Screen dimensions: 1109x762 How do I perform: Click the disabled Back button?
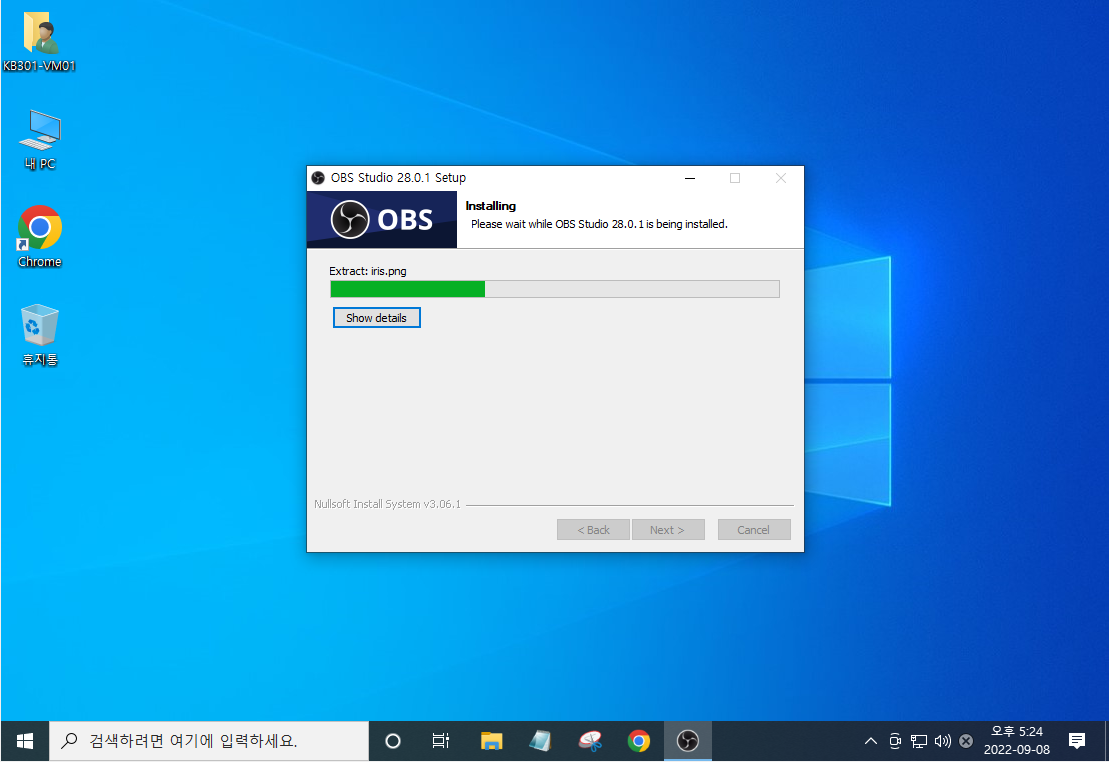tap(593, 529)
